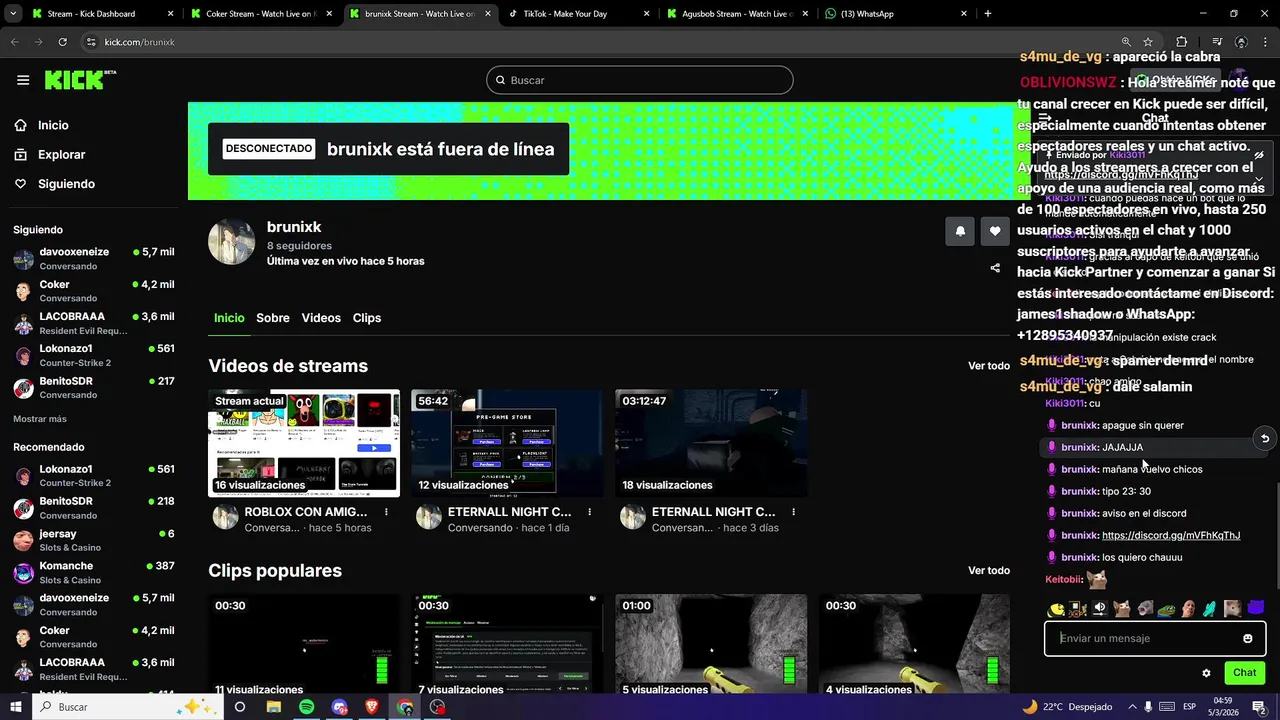
Task: Open the 01:00 clip with 5 visualizaciones
Action: coord(711,645)
